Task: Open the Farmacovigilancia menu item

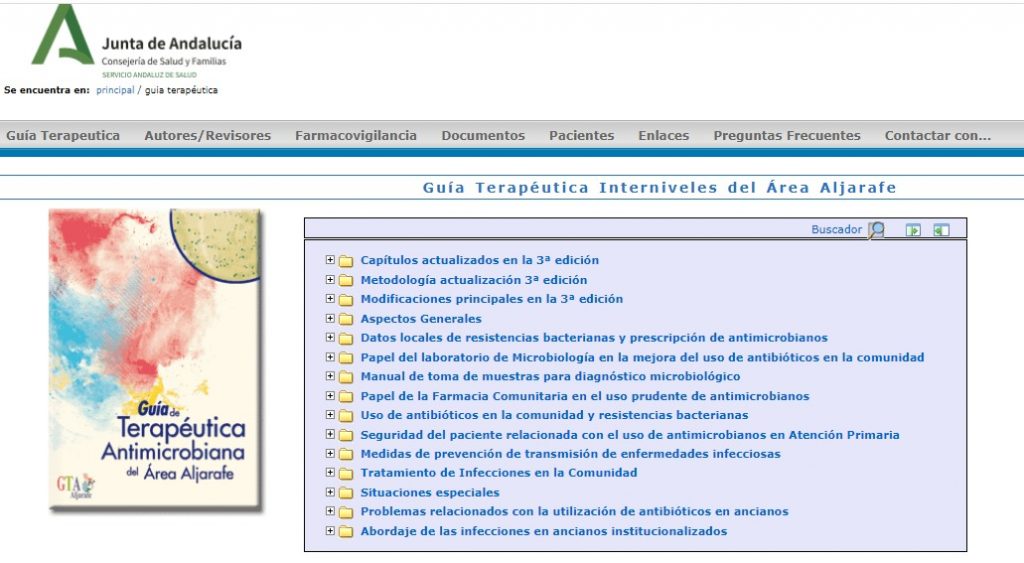Action: click(x=356, y=135)
